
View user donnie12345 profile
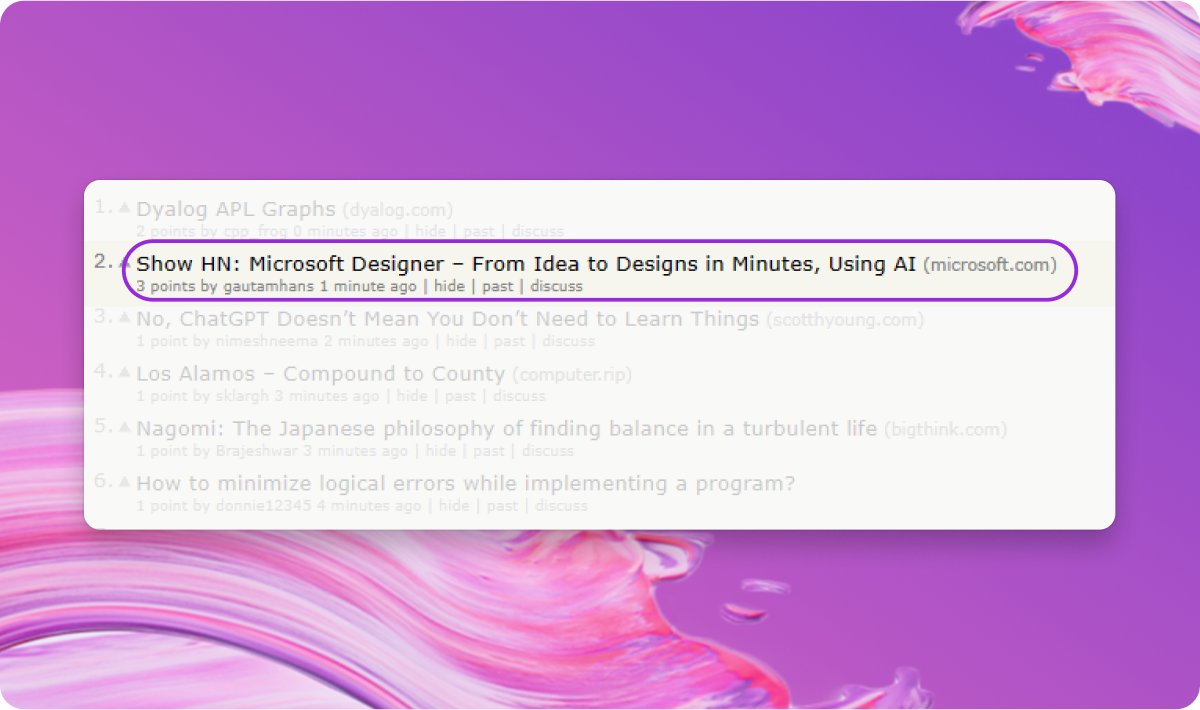[x=264, y=506]
